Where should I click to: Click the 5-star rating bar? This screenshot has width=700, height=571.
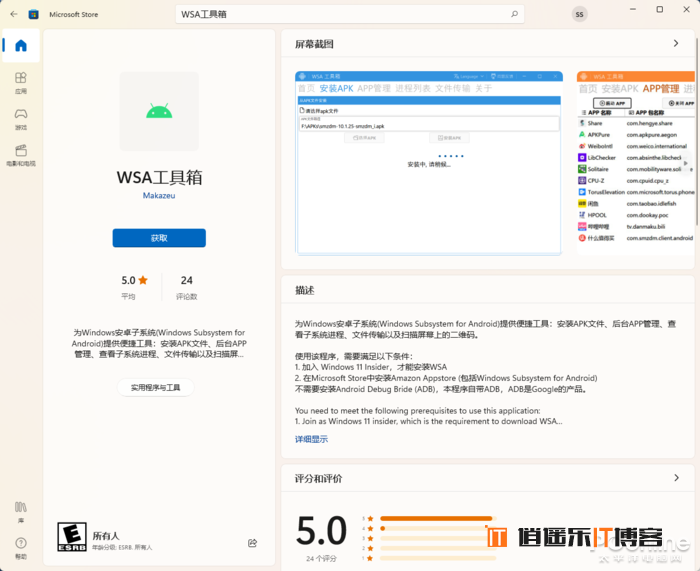[x=438, y=518]
